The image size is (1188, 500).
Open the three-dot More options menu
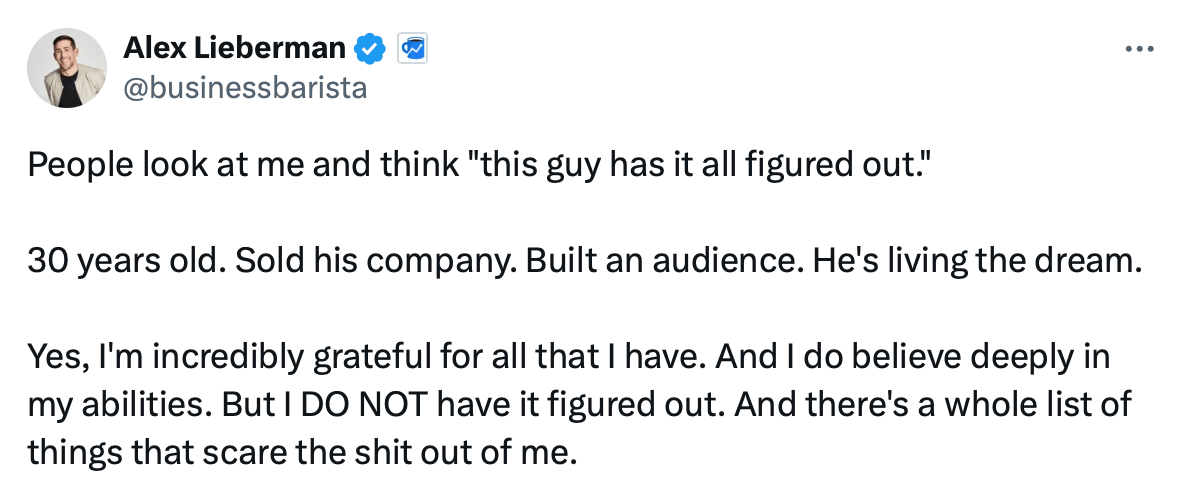(1141, 48)
